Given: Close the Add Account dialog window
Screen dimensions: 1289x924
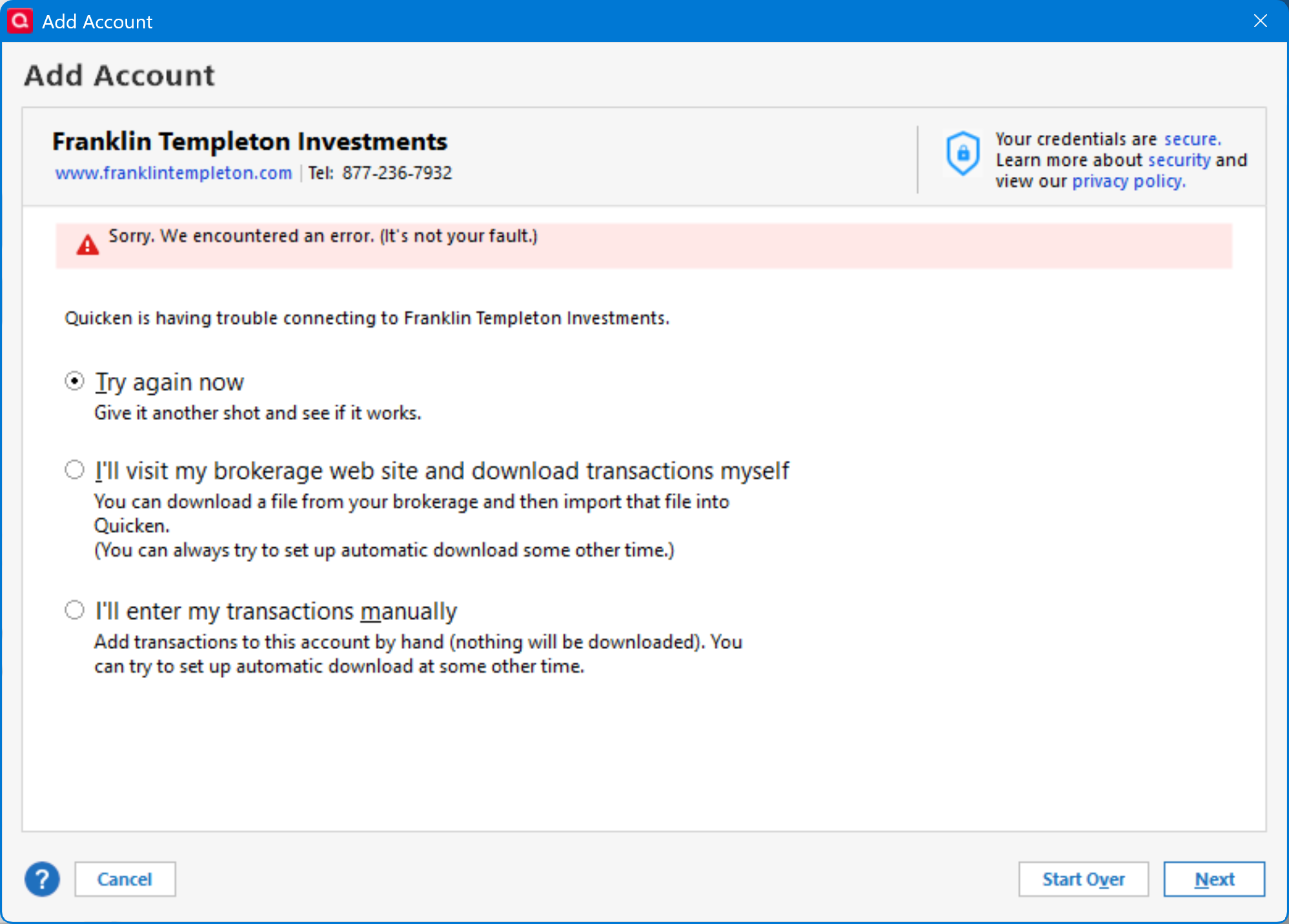Looking at the screenshot, I should (1260, 21).
